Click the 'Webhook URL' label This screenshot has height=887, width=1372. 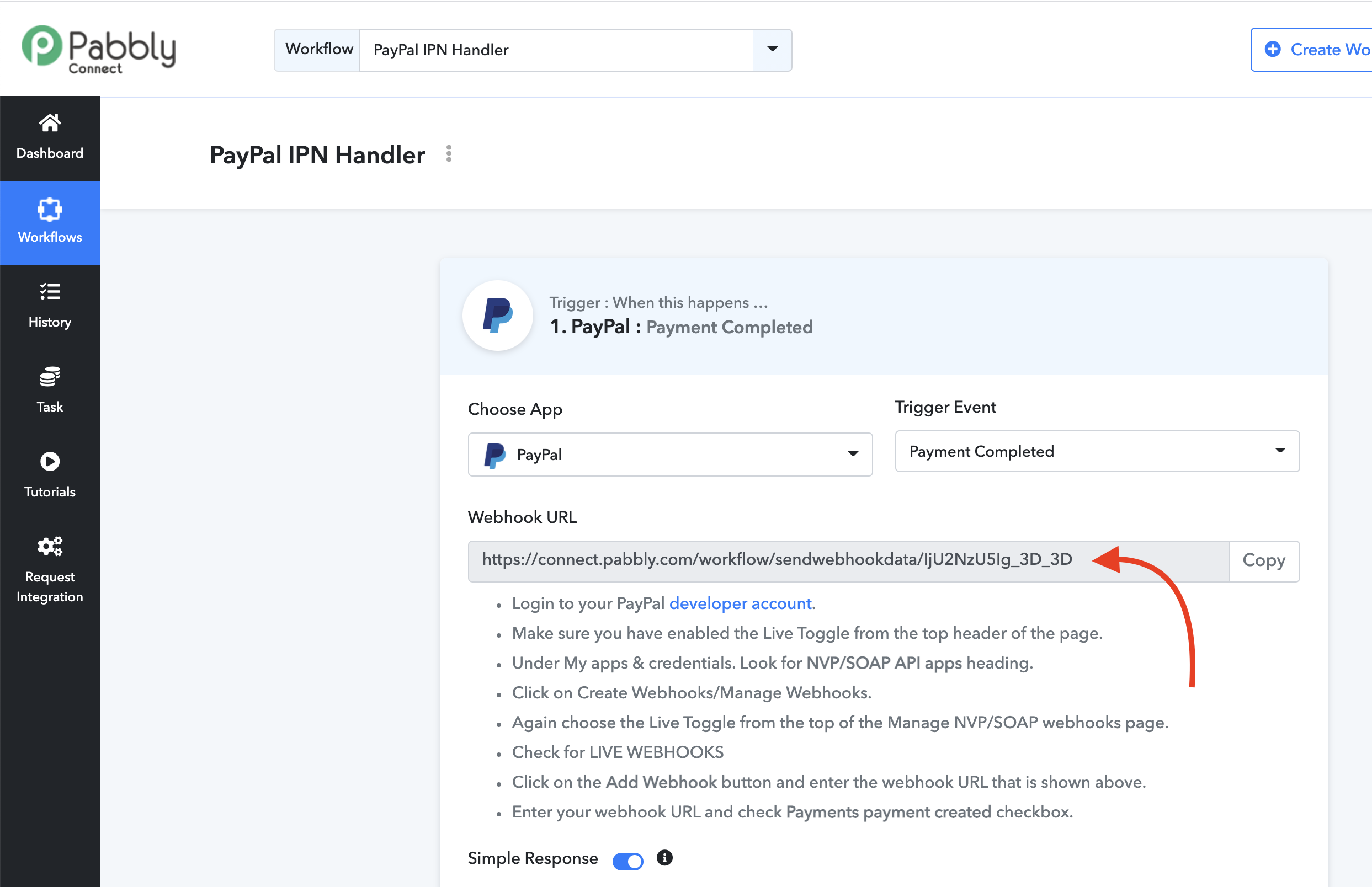(522, 517)
